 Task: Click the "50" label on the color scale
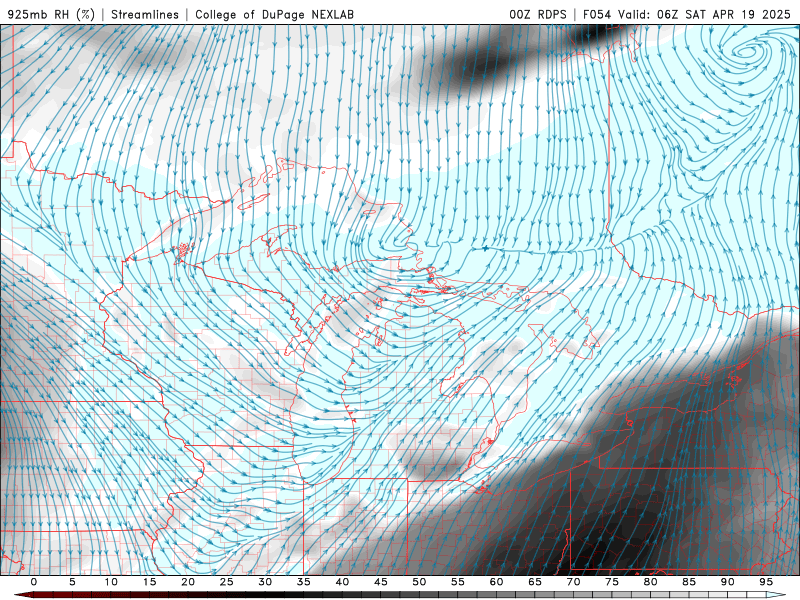(x=419, y=582)
